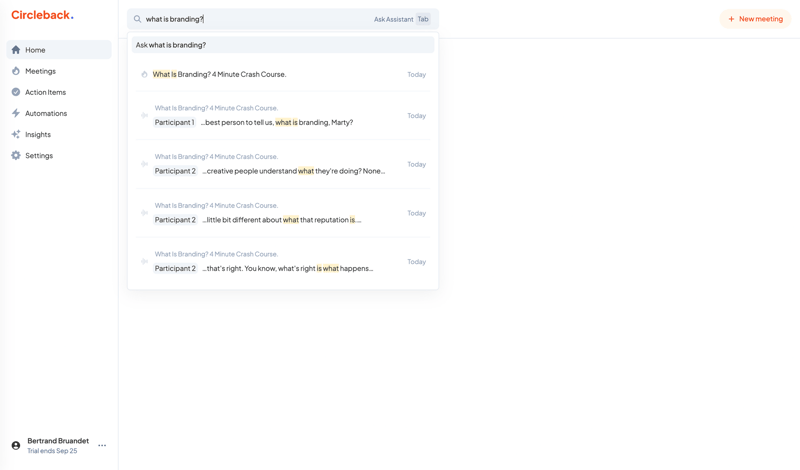Image resolution: width=800 pixels, height=470 pixels.
Task: Open Insights in sidebar
Action: [59, 134]
